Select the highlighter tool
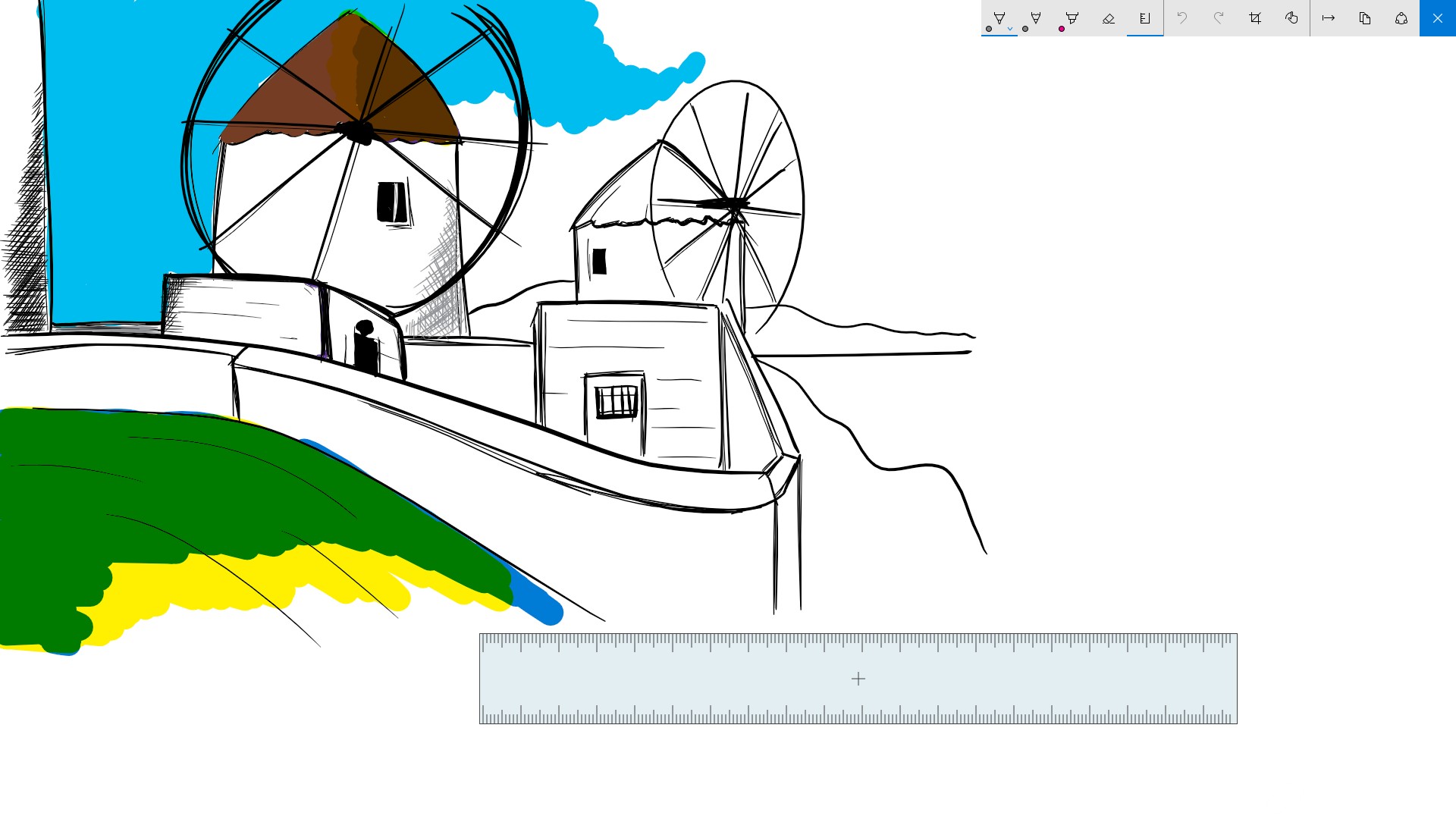 (1072, 17)
